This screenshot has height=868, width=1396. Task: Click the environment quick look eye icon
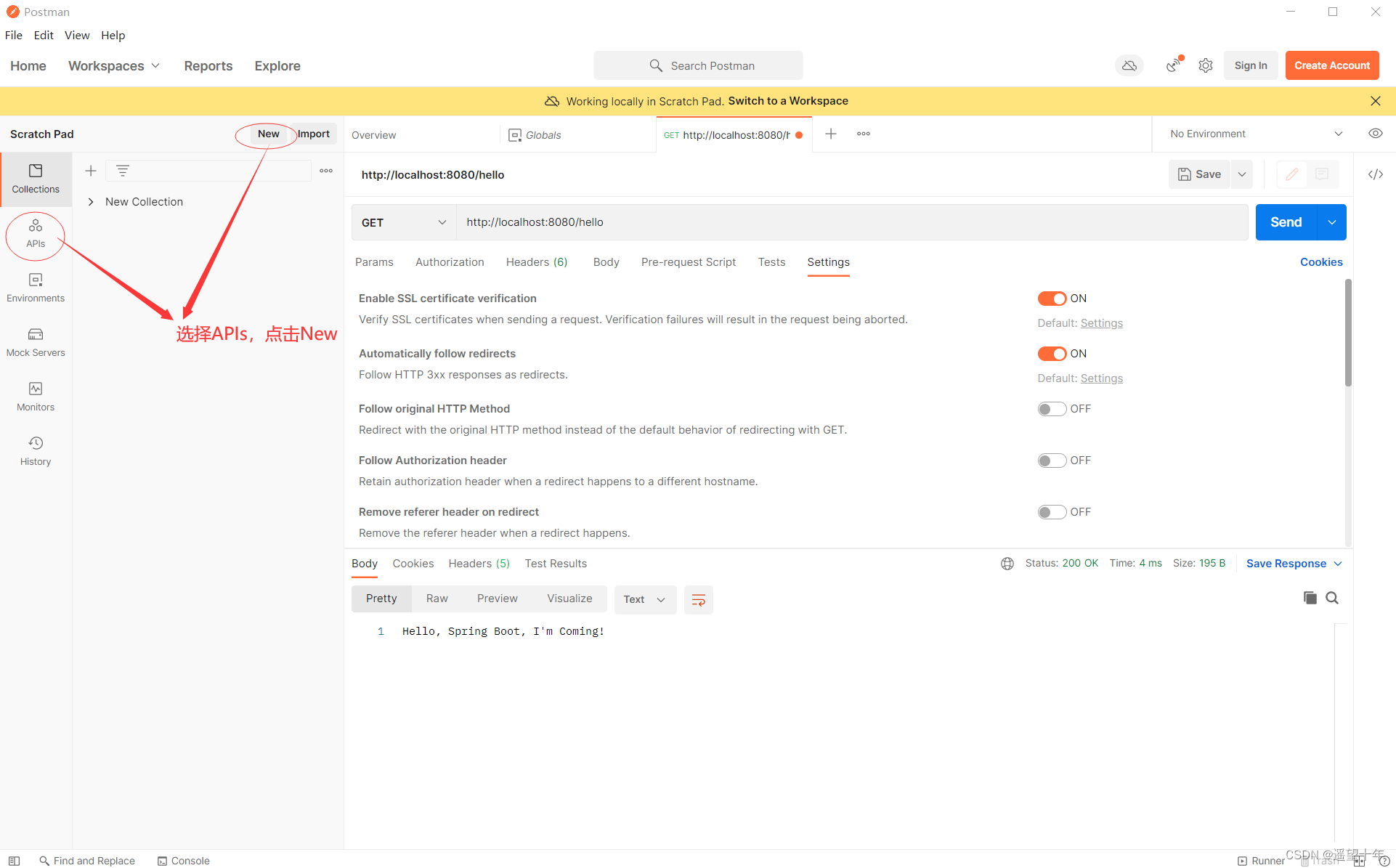(x=1375, y=134)
